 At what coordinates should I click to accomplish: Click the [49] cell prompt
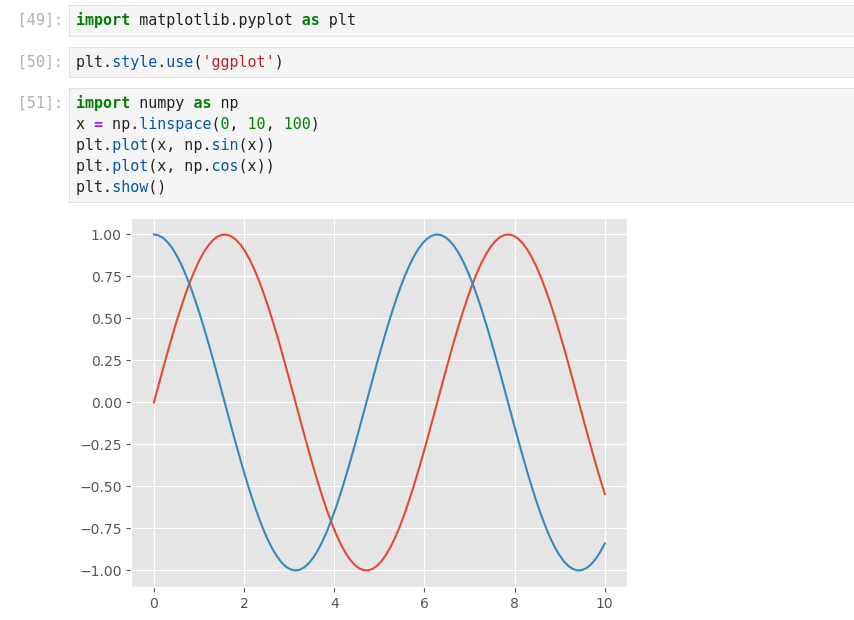pyautogui.click(x=40, y=20)
